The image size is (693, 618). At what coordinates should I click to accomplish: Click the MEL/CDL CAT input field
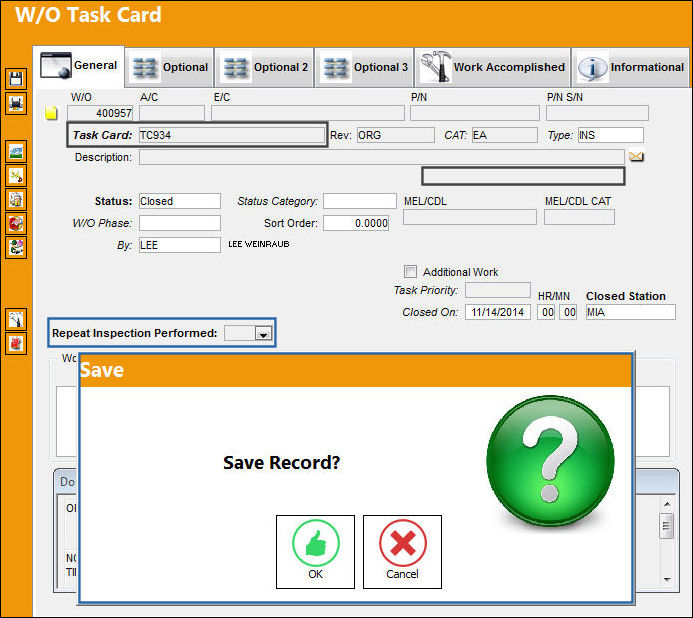click(579, 217)
